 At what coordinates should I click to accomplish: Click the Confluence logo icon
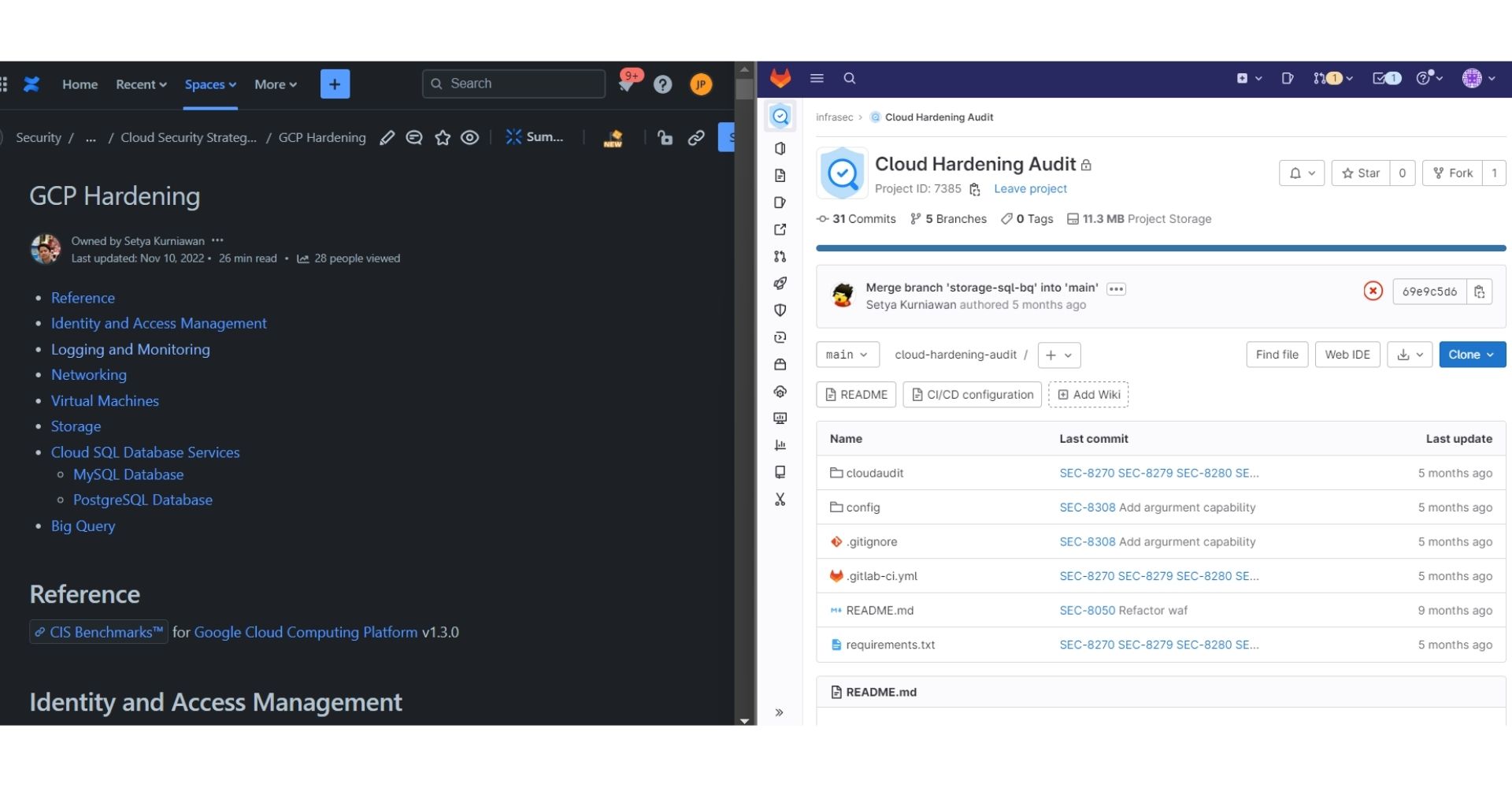click(x=31, y=84)
